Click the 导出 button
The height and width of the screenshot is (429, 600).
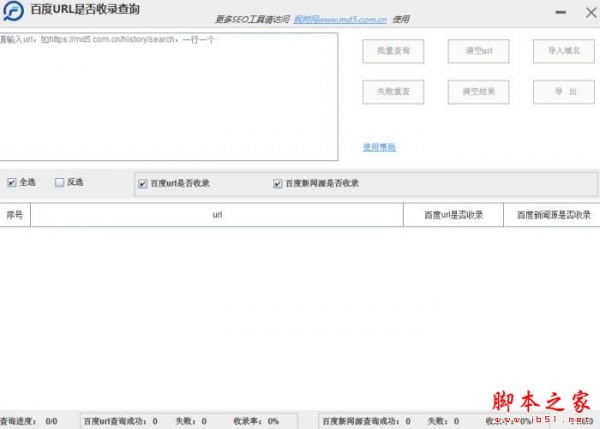pos(564,92)
